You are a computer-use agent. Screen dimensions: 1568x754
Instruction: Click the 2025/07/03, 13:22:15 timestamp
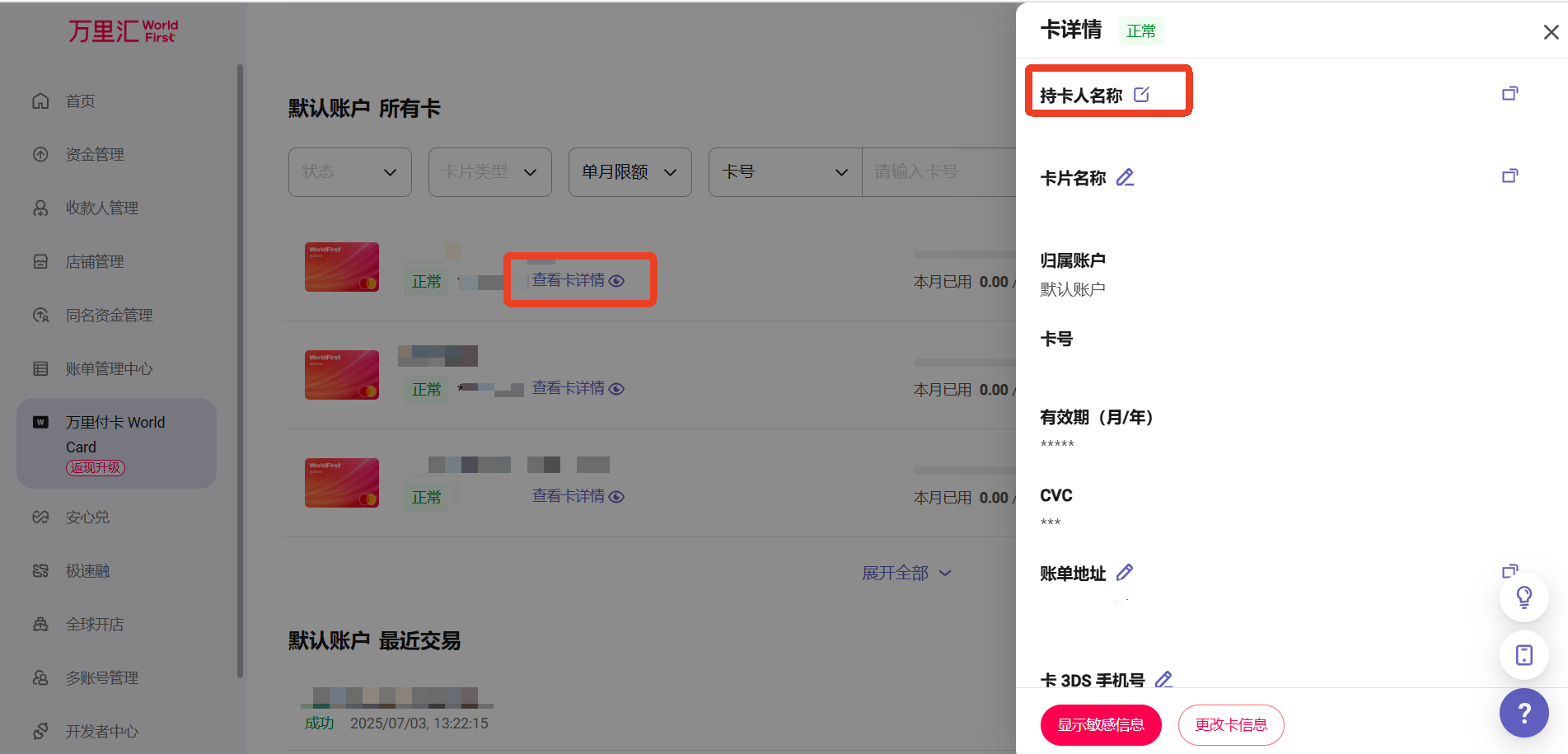(419, 724)
